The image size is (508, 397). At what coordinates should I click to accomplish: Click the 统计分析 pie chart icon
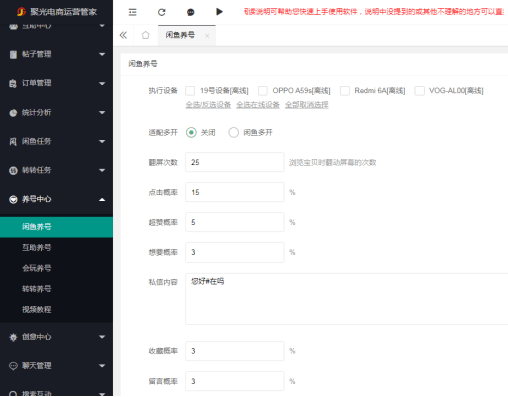point(13,113)
